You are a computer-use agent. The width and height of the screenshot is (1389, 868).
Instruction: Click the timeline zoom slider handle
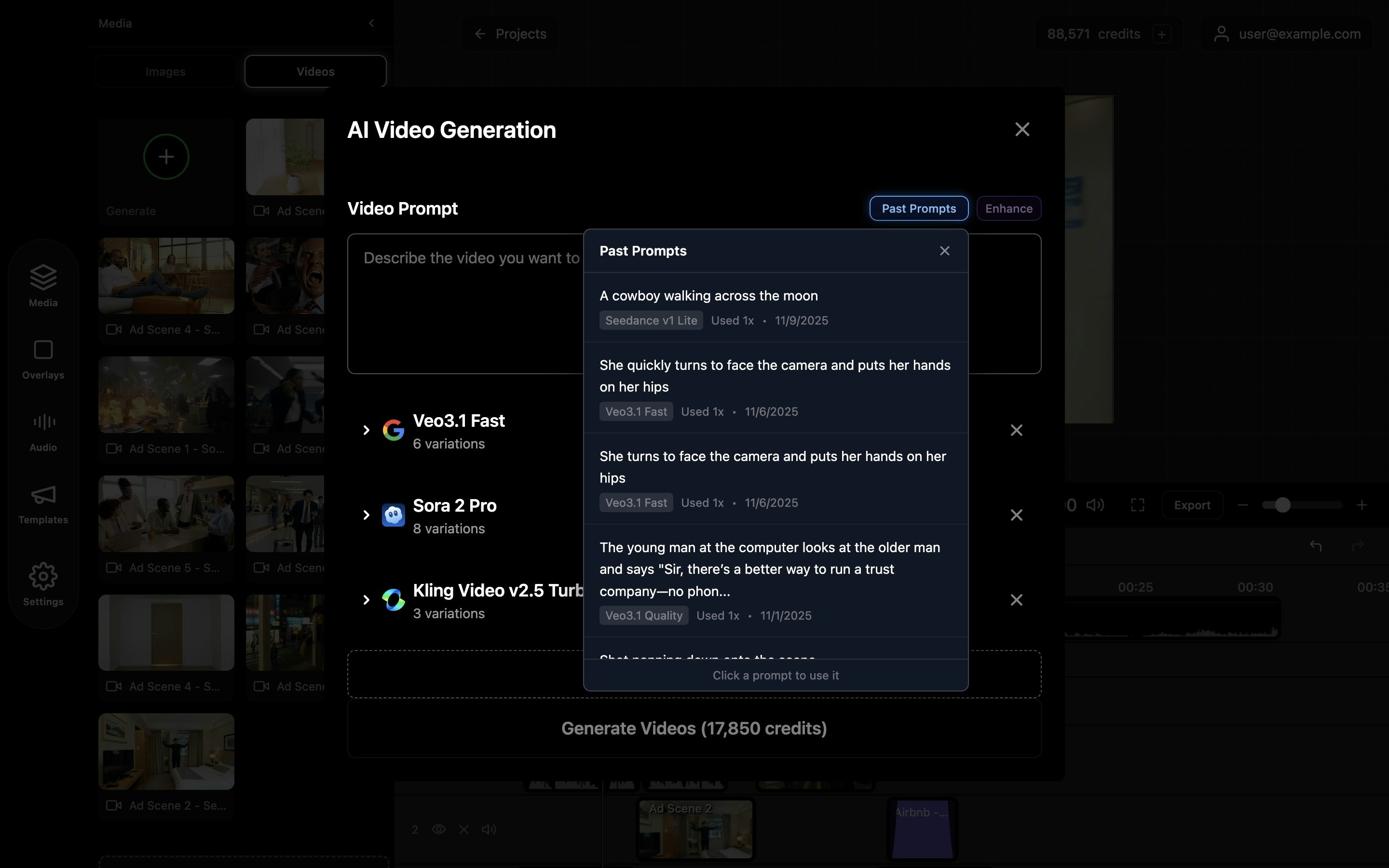pyautogui.click(x=1282, y=504)
